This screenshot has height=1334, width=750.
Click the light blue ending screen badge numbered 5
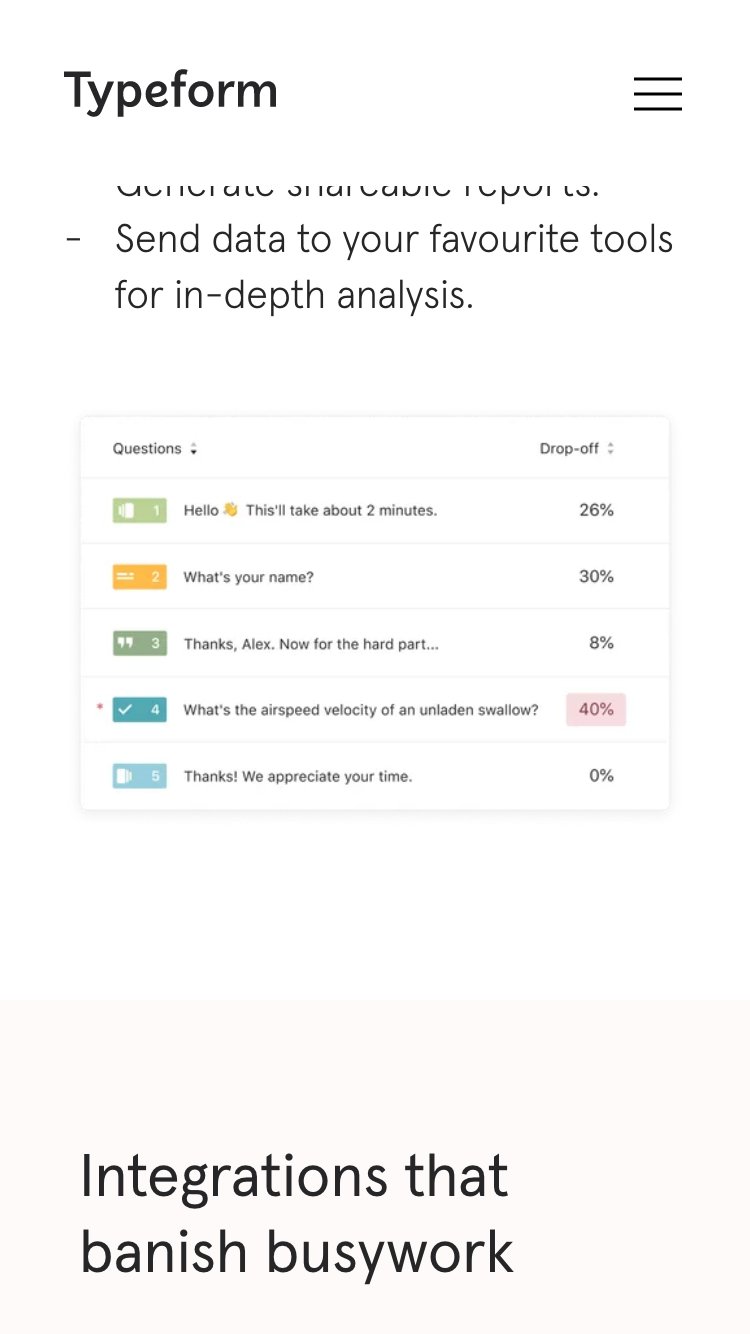tap(139, 775)
